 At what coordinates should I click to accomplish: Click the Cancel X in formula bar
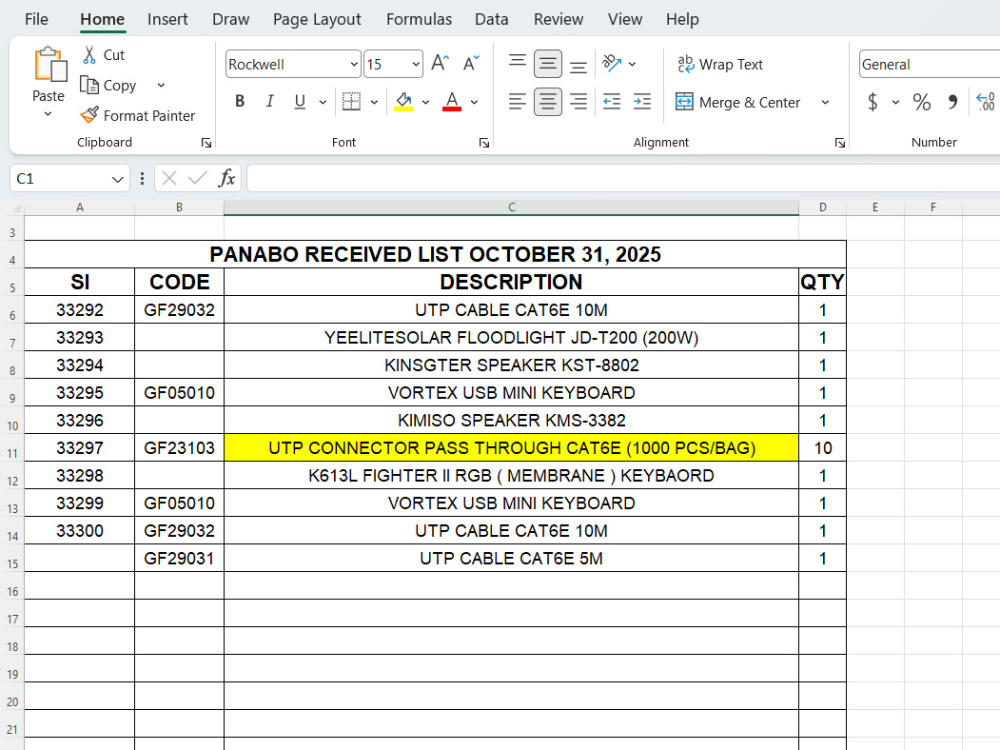(x=169, y=178)
